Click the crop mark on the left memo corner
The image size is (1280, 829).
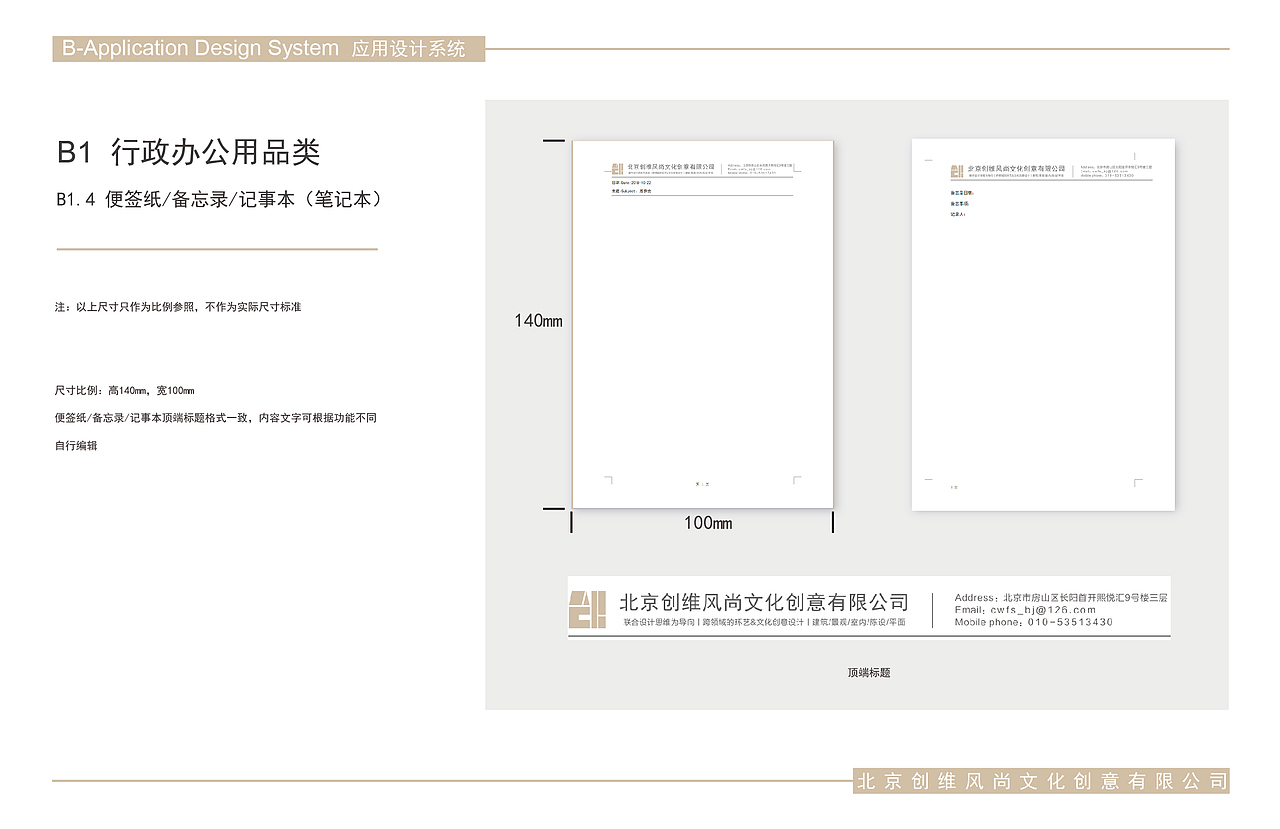coord(607,479)
